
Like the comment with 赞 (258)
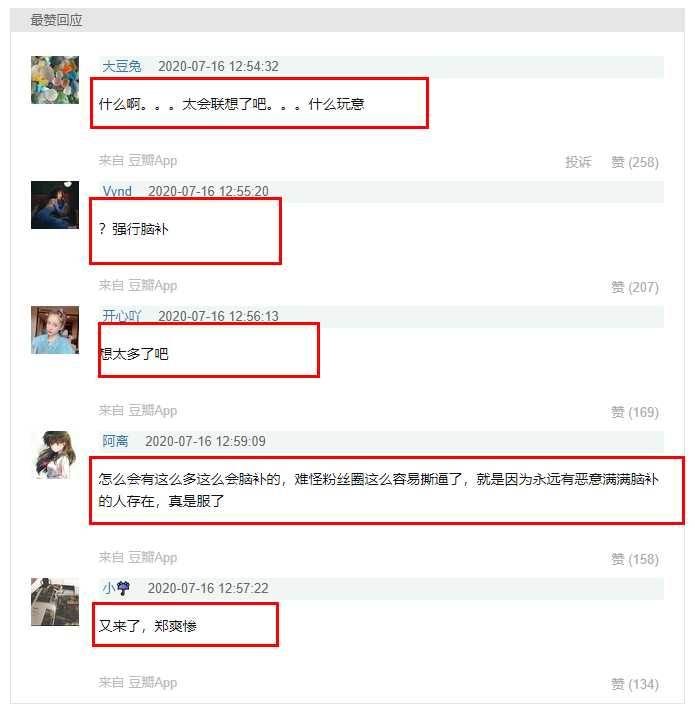pos(635,162)
